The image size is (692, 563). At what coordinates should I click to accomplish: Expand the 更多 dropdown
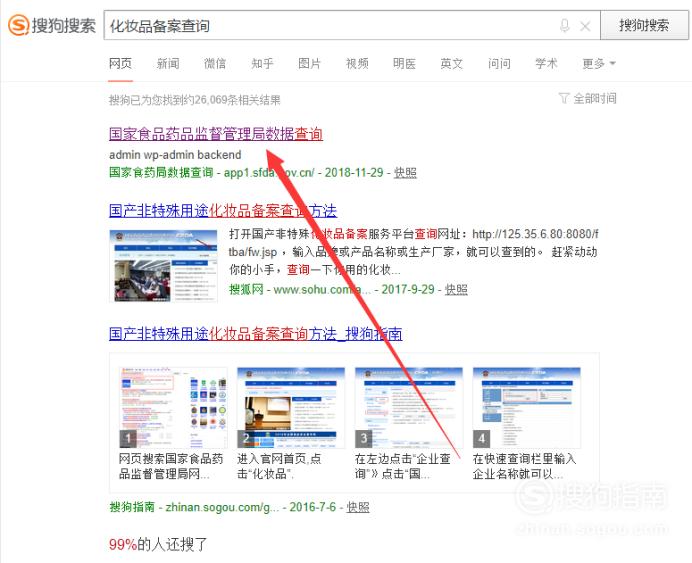(x=598, y=64)
